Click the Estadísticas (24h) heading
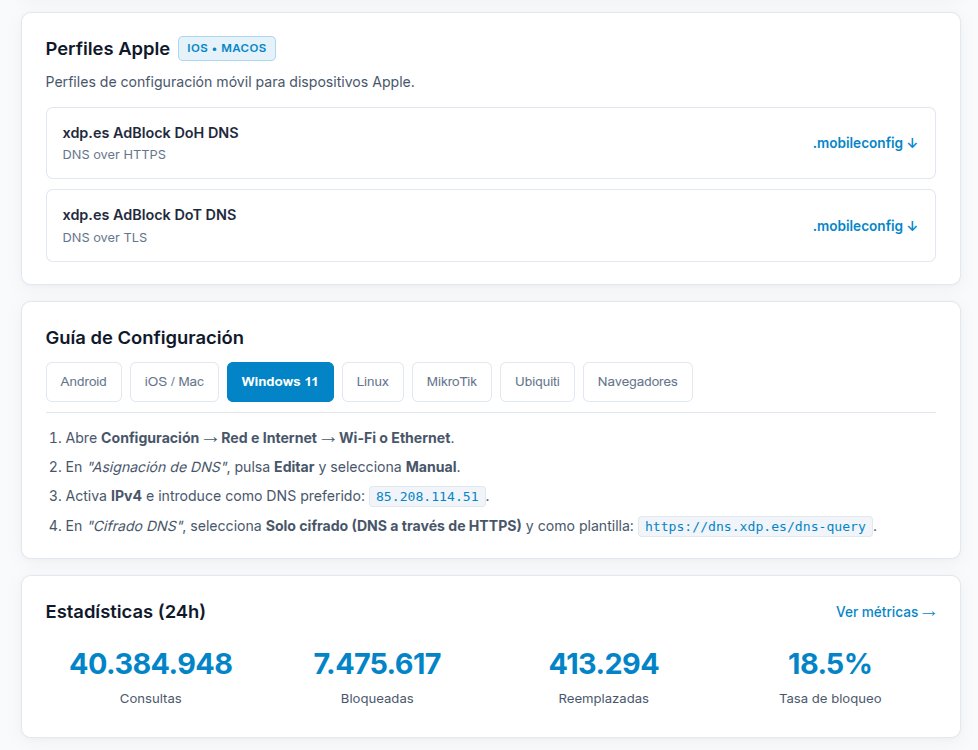This screenshot has height=750, width=978. pyautogui.click(x=125, y=611)
